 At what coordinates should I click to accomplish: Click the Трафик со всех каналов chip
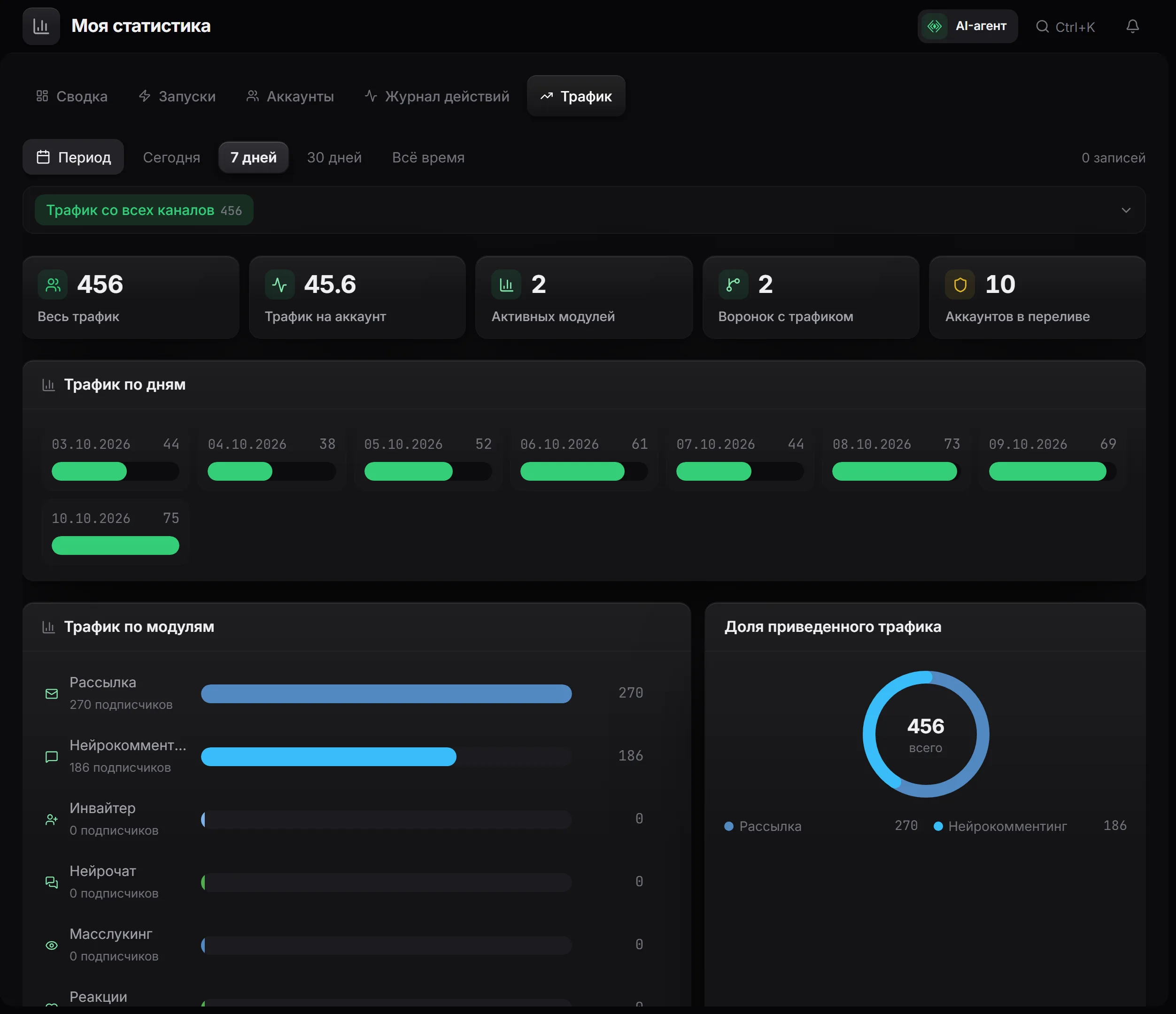[144, 210]
